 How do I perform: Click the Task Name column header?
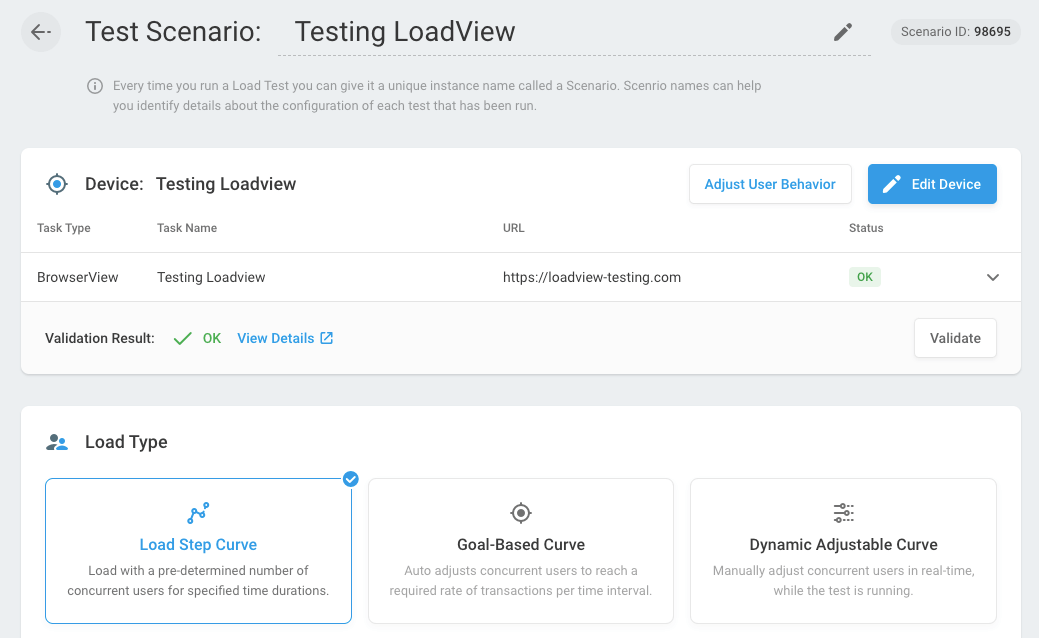pos(187,228)
